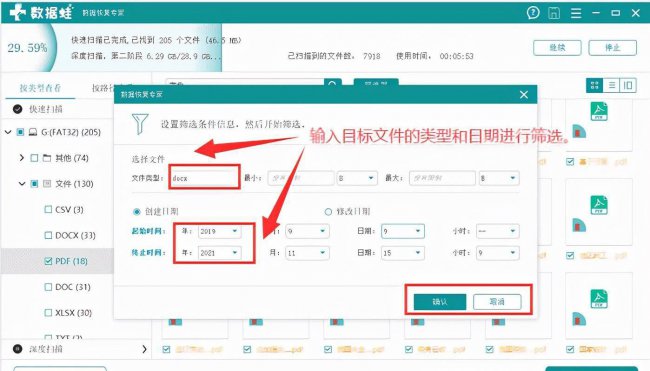Uncheck the PDF (18) checkbox
Image resolution: width=650 pixels, height=371 pixels.
pyautogui.click(x=48, y=261)
